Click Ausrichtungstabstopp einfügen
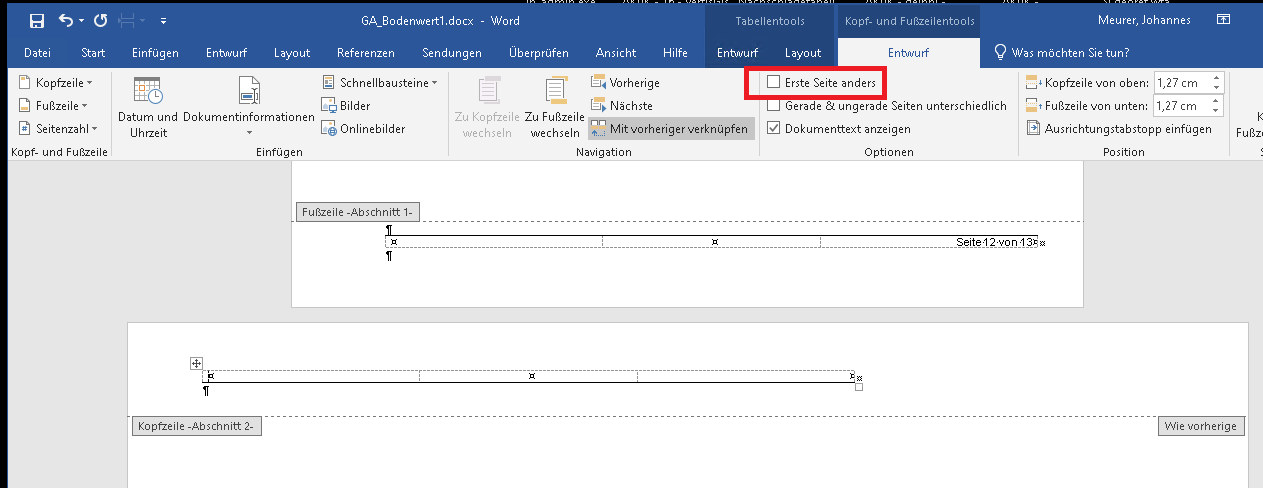This screenshot has height=488, width=1263. coord(1120,128)
